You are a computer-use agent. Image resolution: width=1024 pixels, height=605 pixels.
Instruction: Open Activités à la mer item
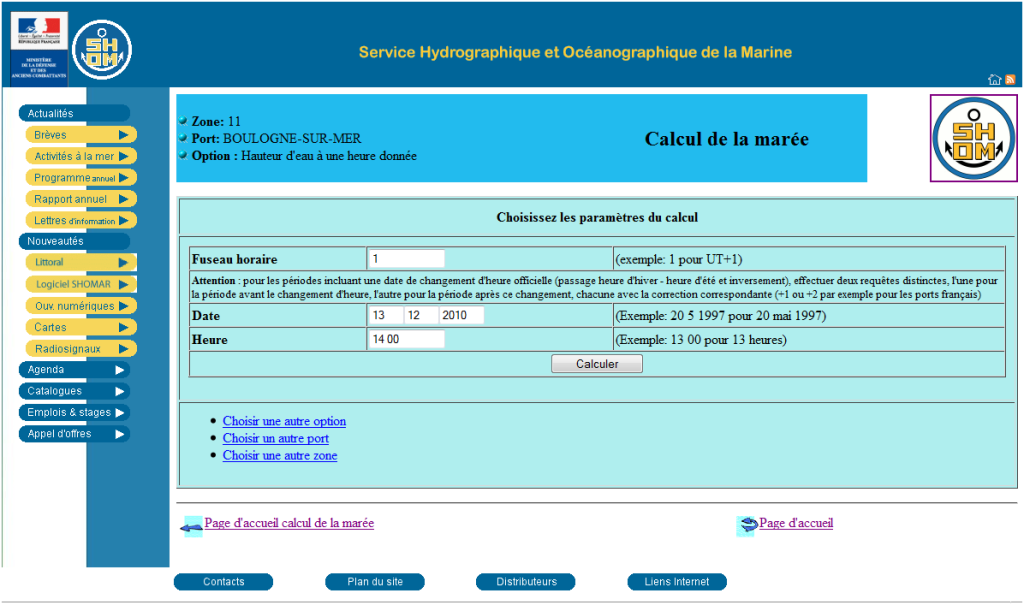point(81,156)
